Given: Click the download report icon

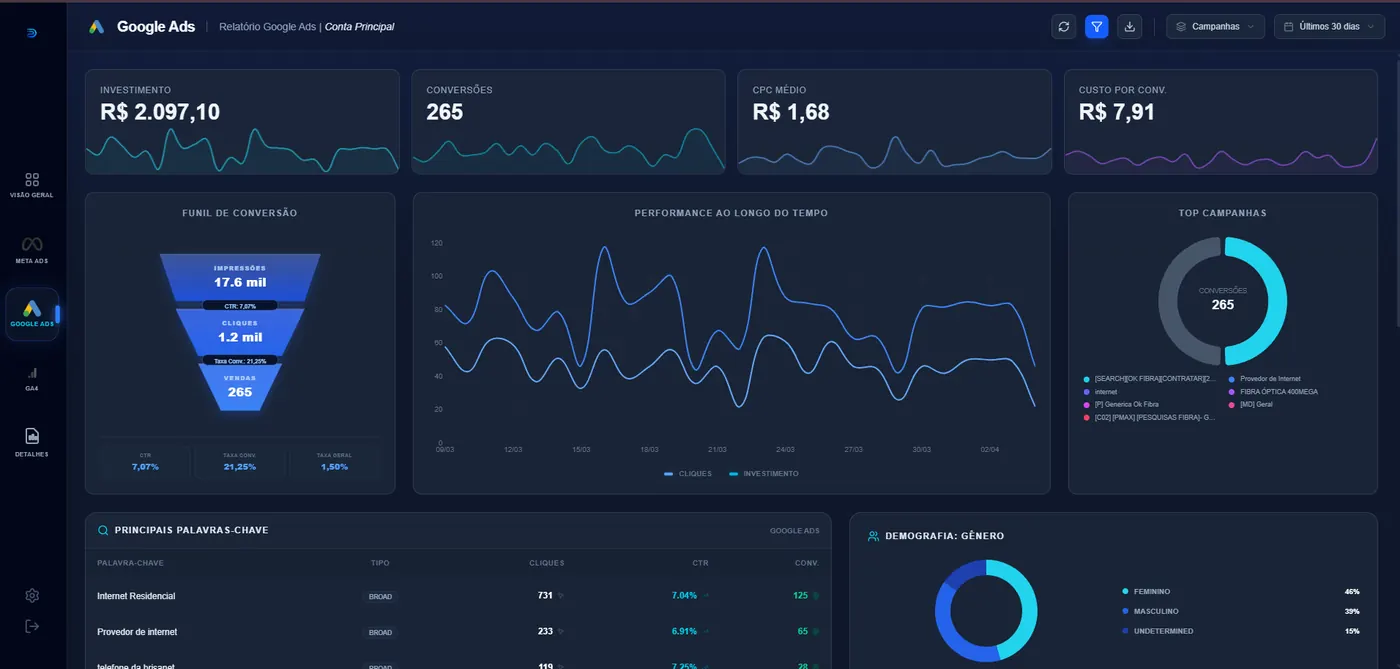Looking at the screenshot, I should coord(1130,27).
